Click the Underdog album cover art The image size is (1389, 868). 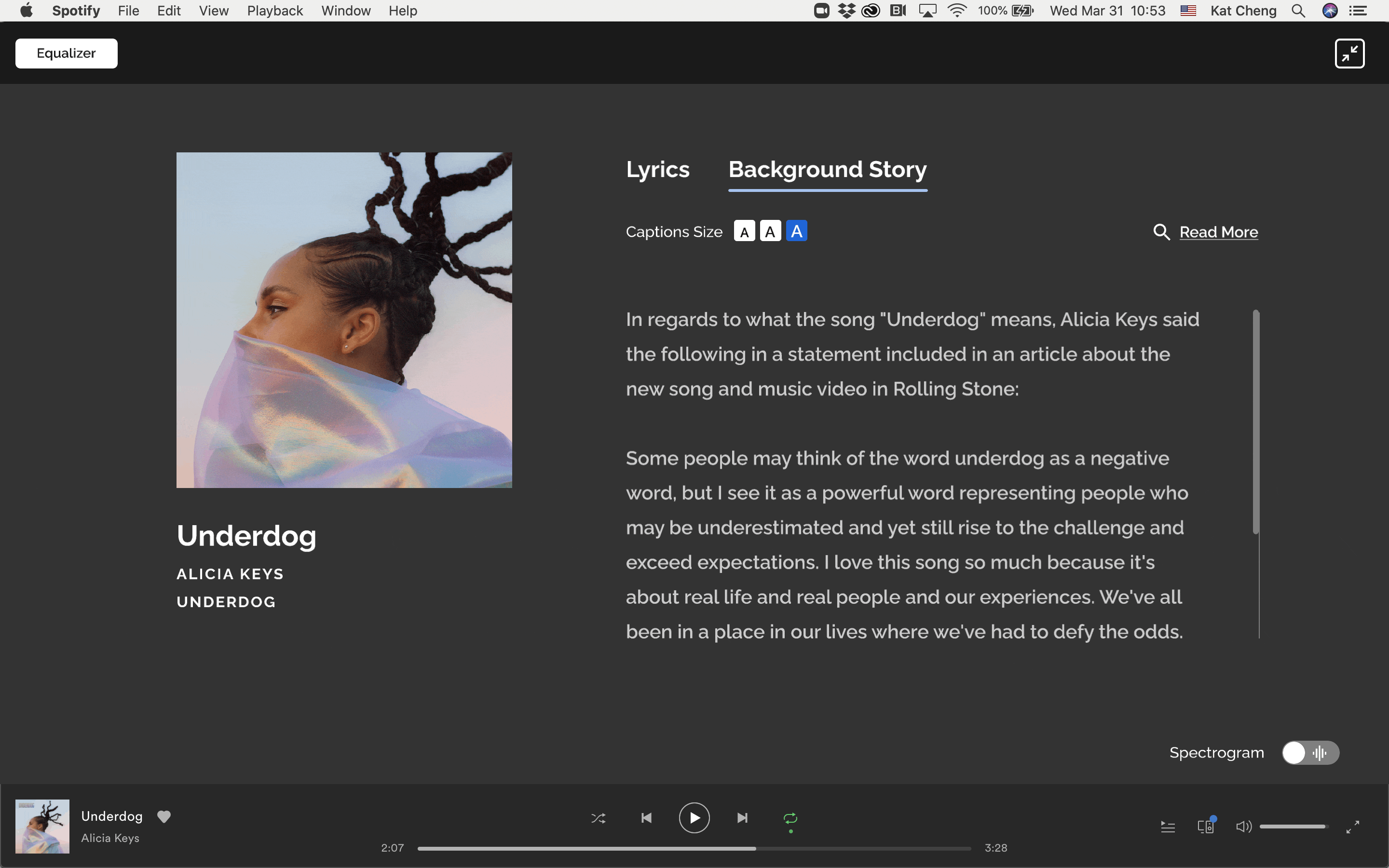click(x=344, y=320)
